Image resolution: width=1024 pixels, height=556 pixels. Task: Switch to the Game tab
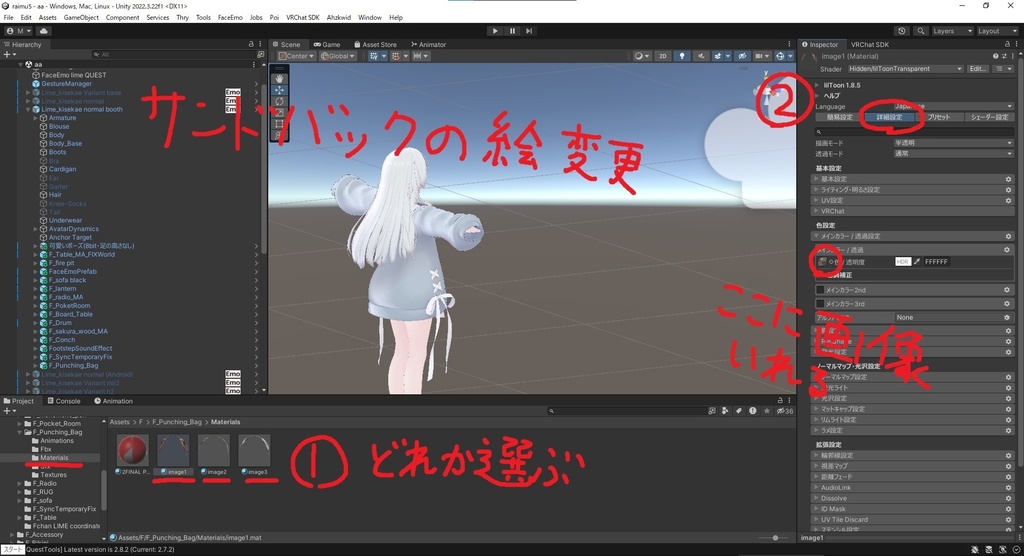[327, 44]
